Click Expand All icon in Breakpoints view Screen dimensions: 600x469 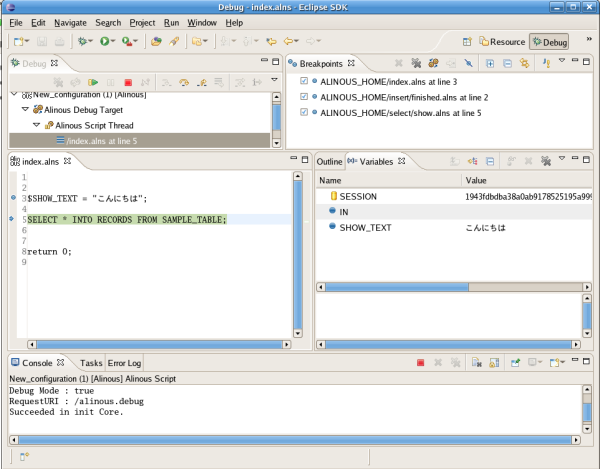tap(490, 64)
